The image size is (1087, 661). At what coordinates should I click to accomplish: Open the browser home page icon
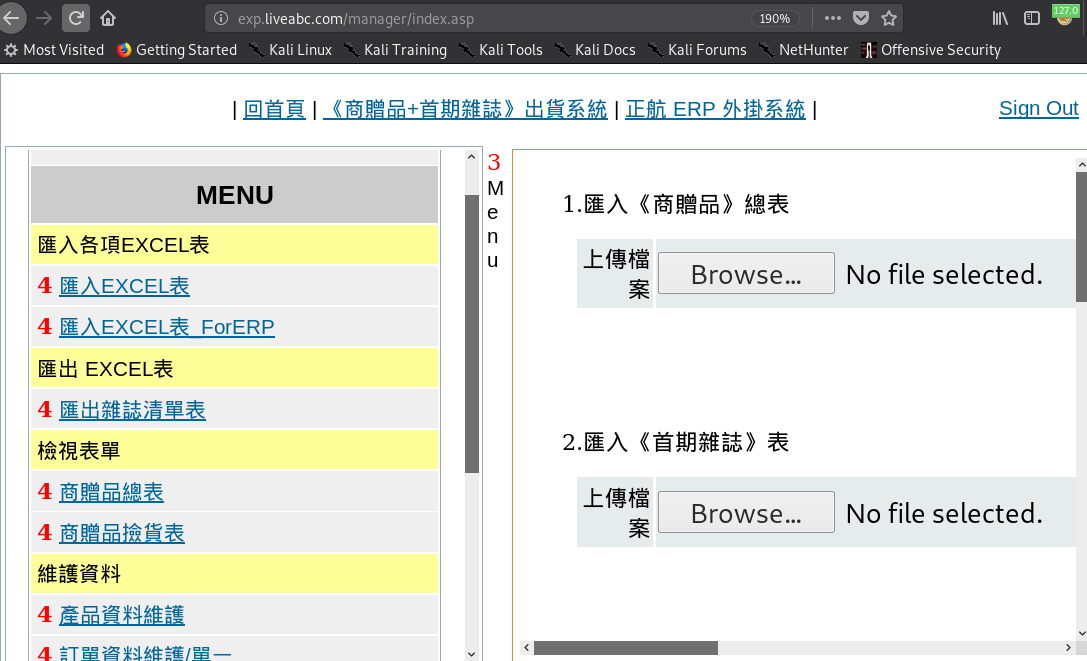tap(107, 18)
